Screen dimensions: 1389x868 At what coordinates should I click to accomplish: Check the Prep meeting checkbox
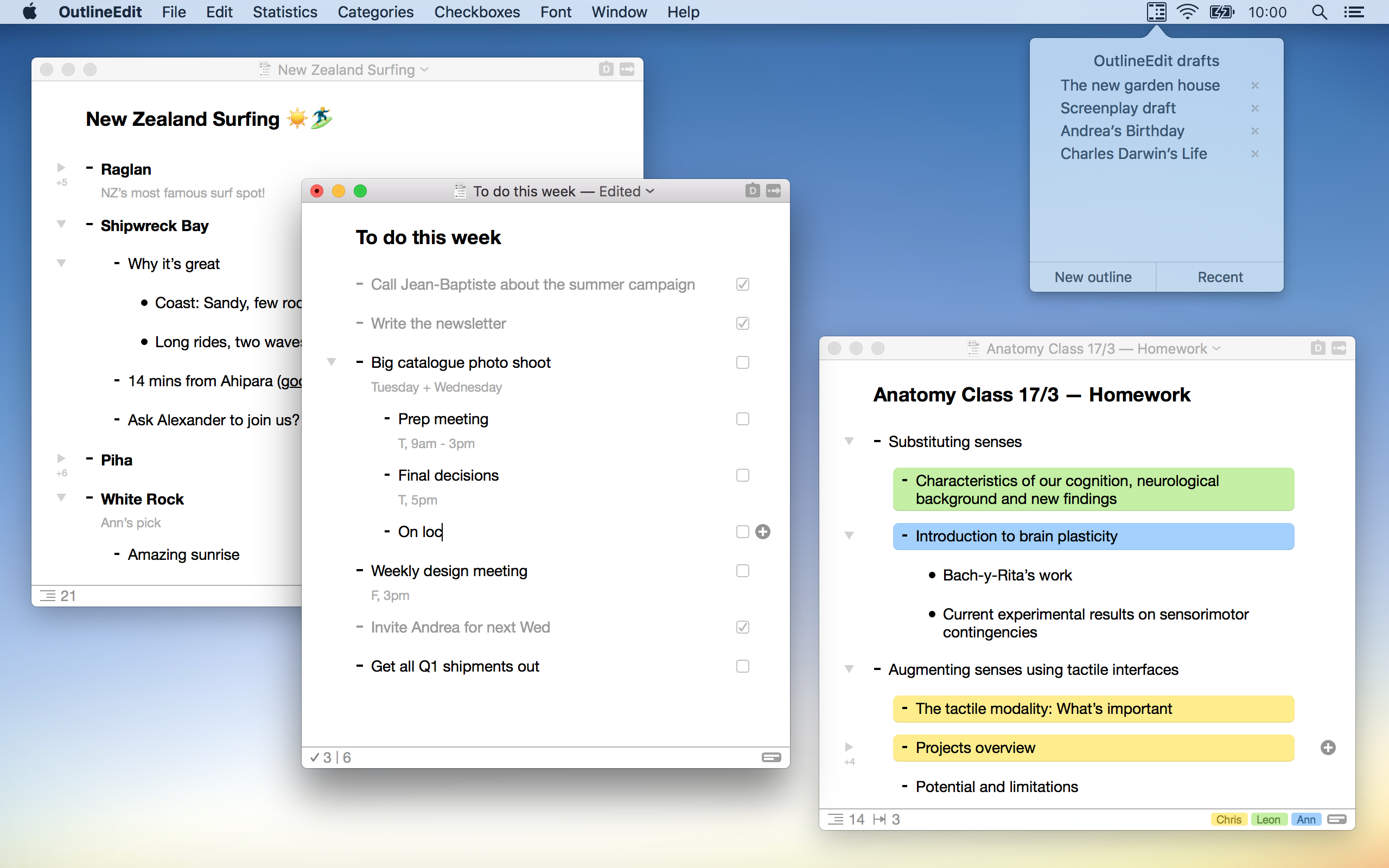(743, 419)
